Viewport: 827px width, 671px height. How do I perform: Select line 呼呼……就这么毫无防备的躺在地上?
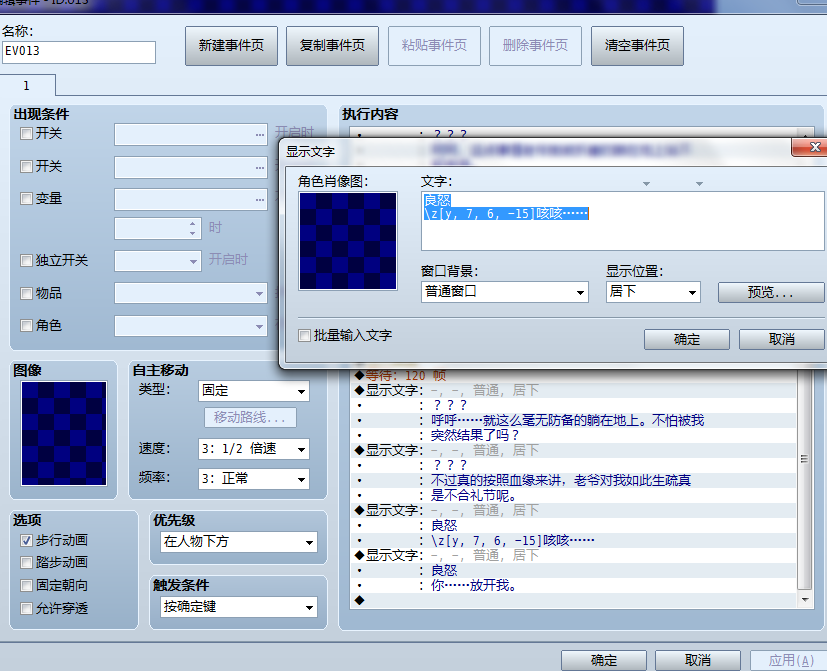point(574,420)
